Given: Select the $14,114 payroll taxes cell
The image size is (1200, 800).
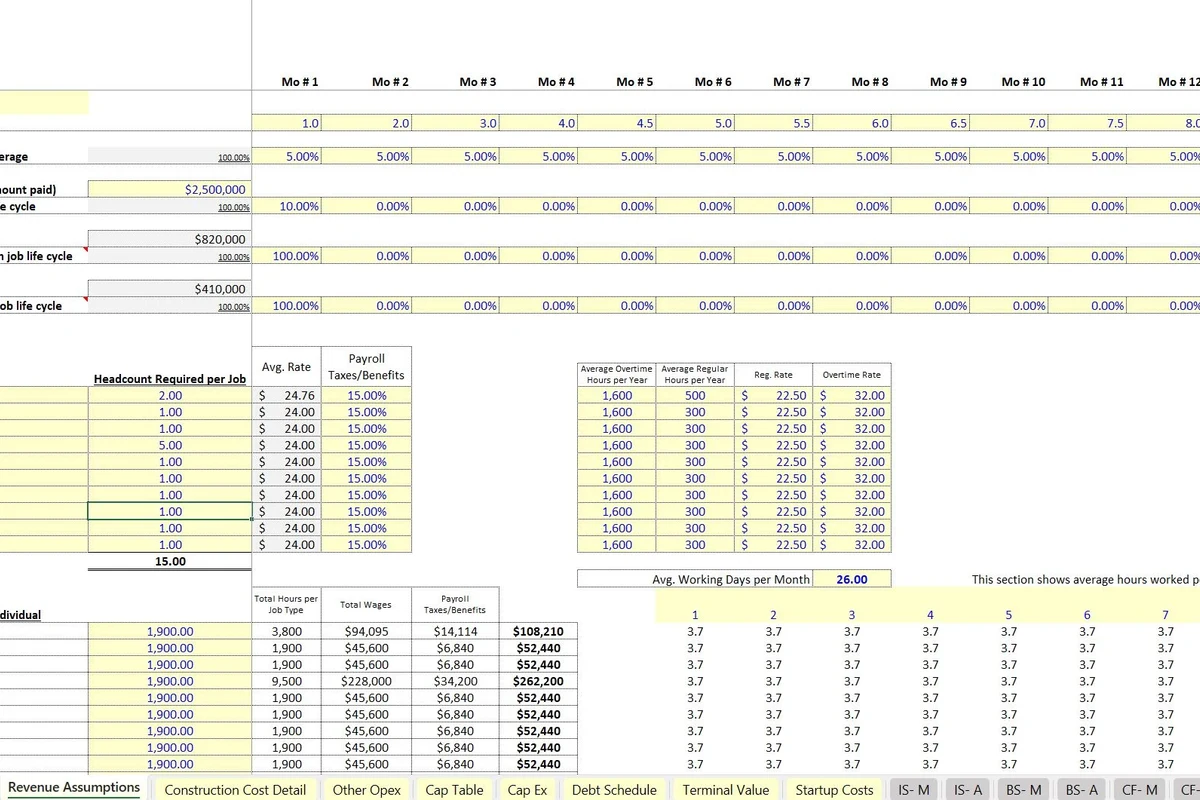Looking at the screenshot, I should (x=455, y=632).
